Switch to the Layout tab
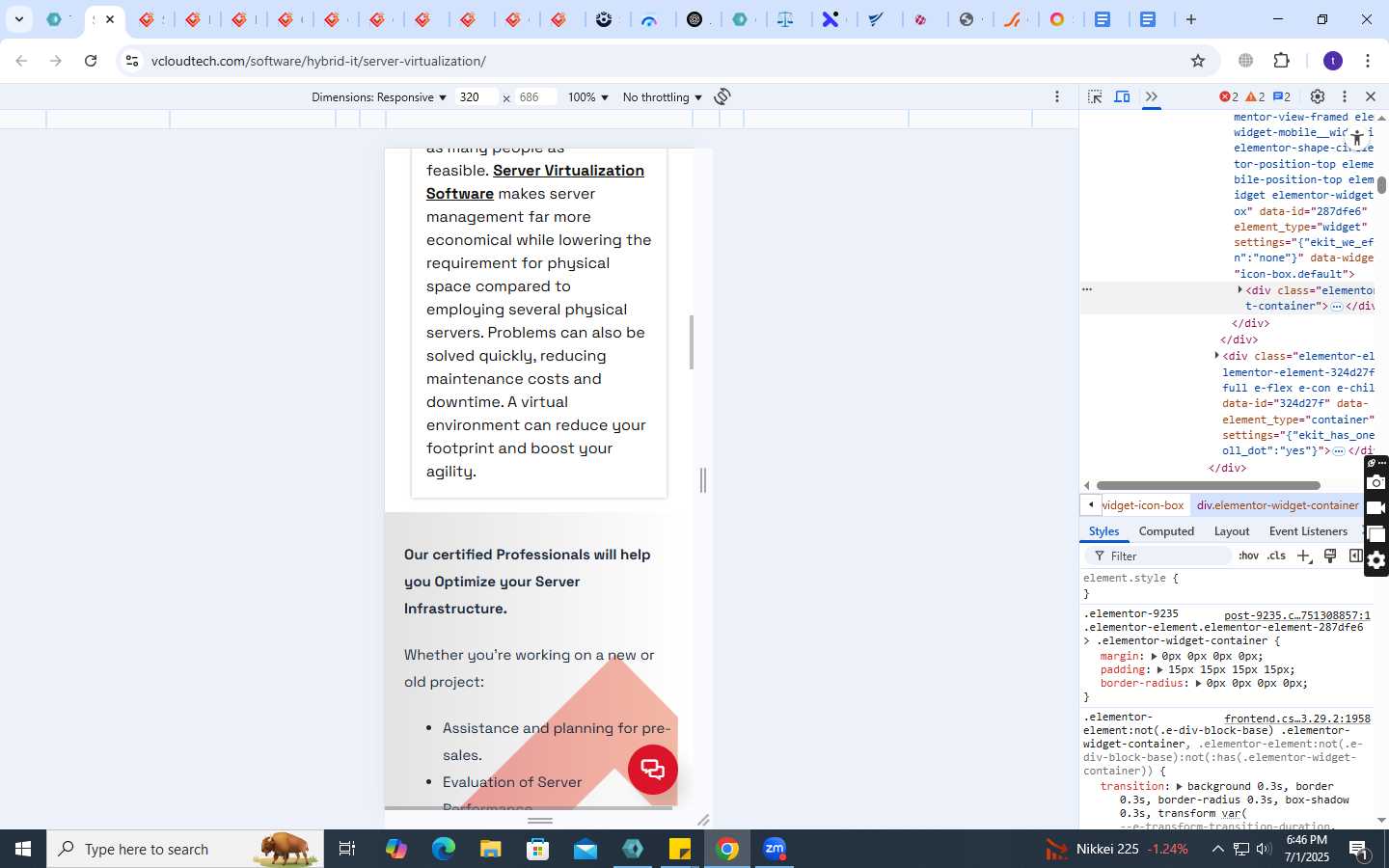The width and height of the screenshot is (1389, 868). 1232,531
